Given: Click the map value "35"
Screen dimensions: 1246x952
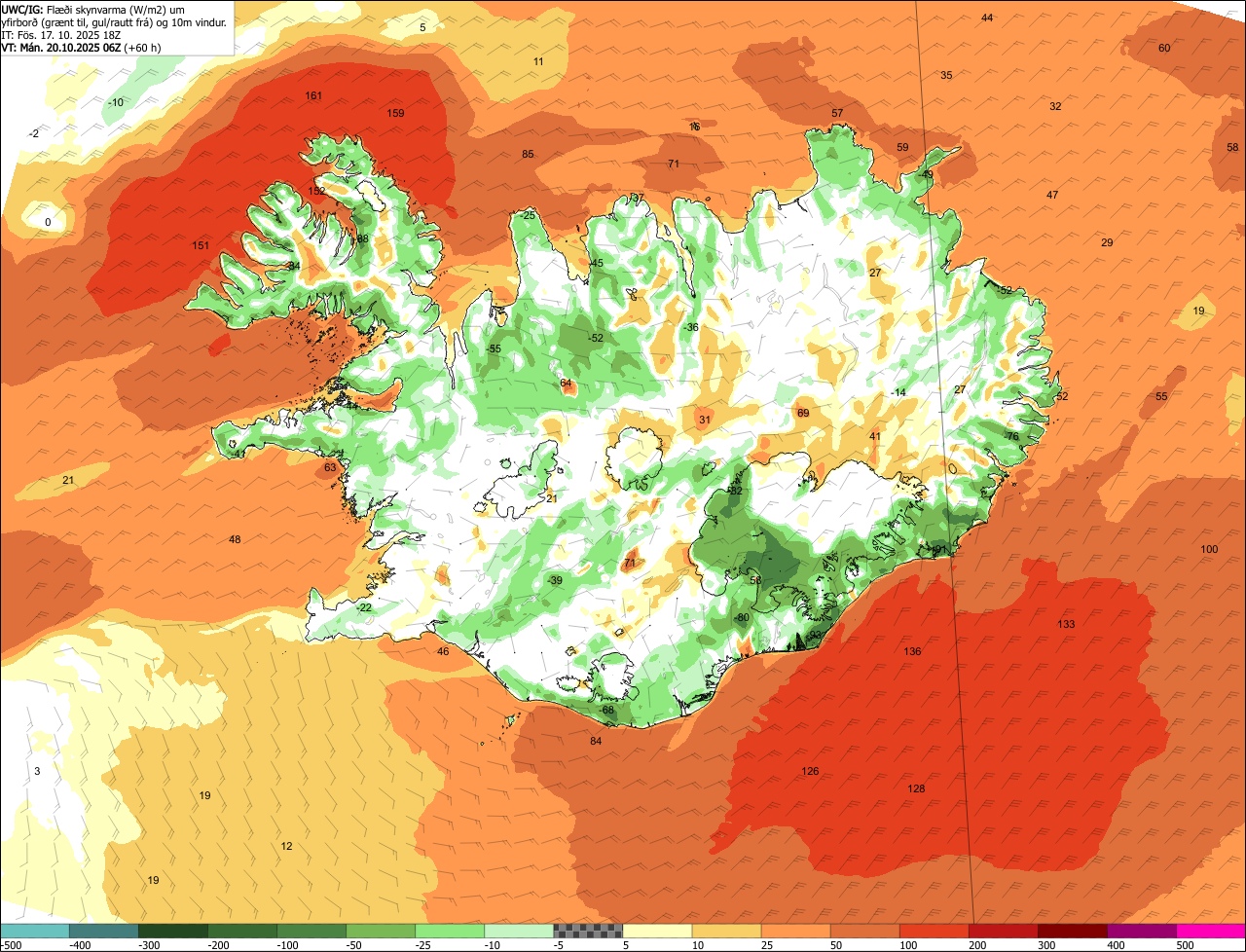Looking at the screenshot, I should tap(946, 75).
